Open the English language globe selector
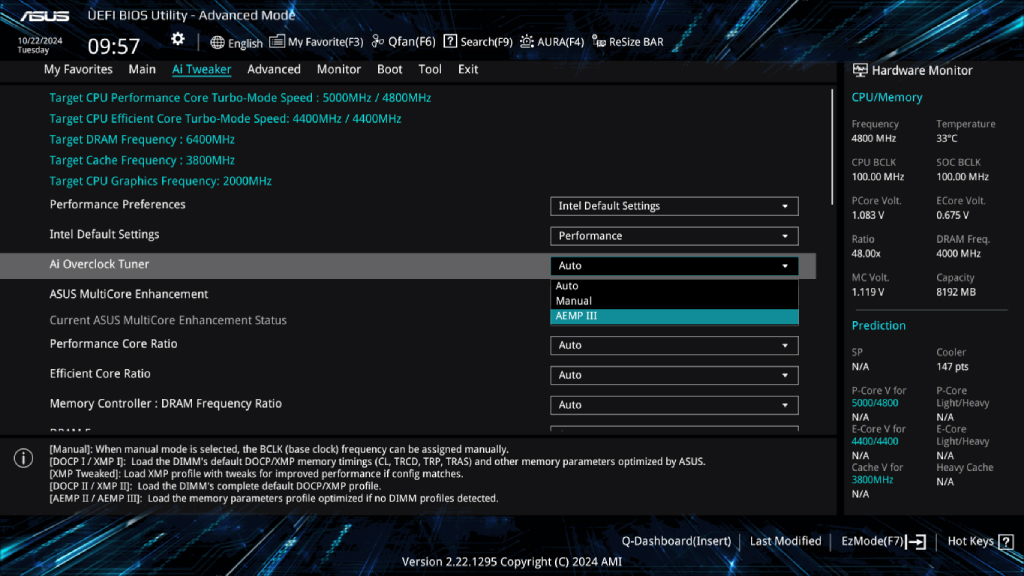Screen dimensions: 1024x576 (x=237, y=43)
